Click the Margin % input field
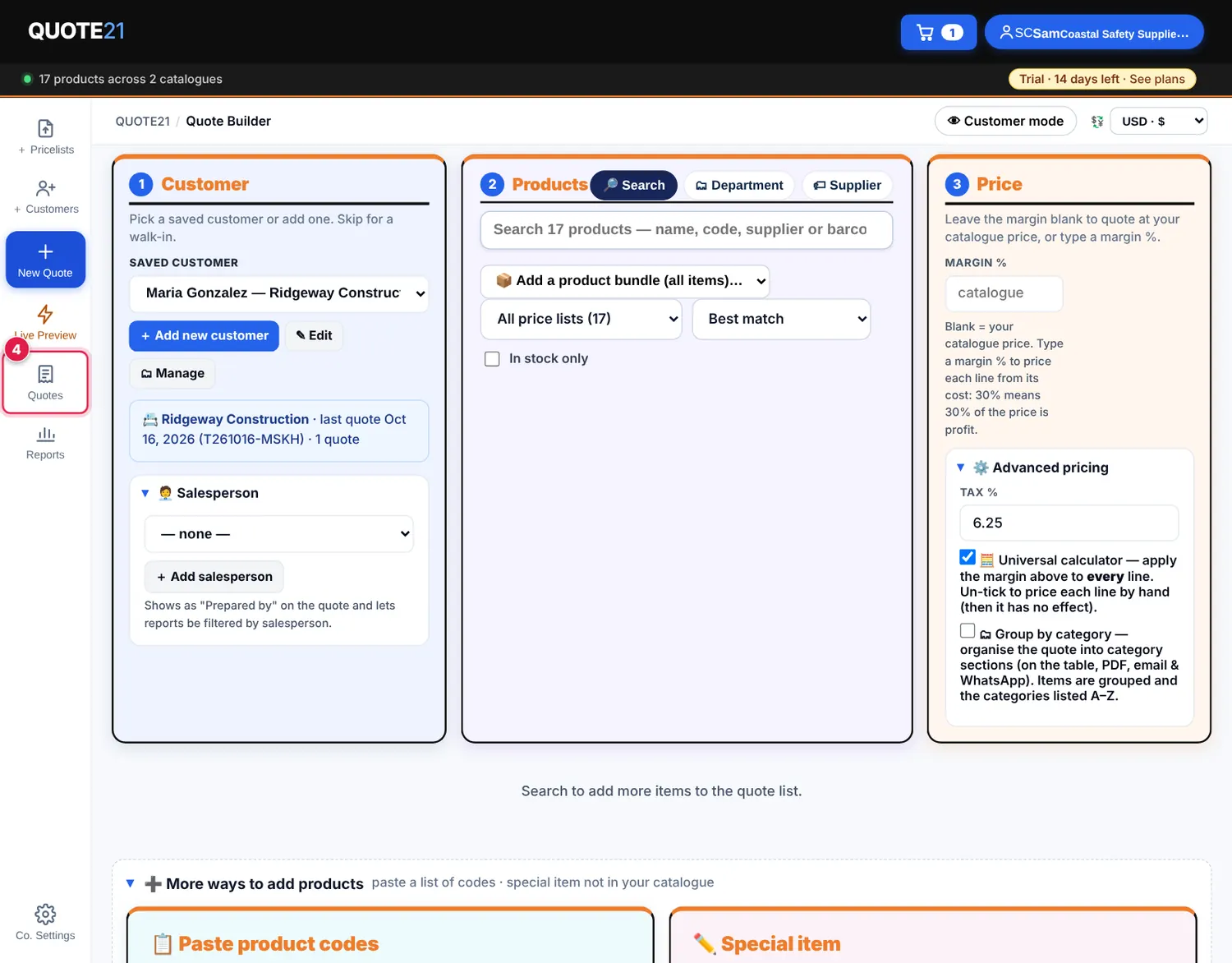Screen dimensions: 1232x963 [1004, 293]
